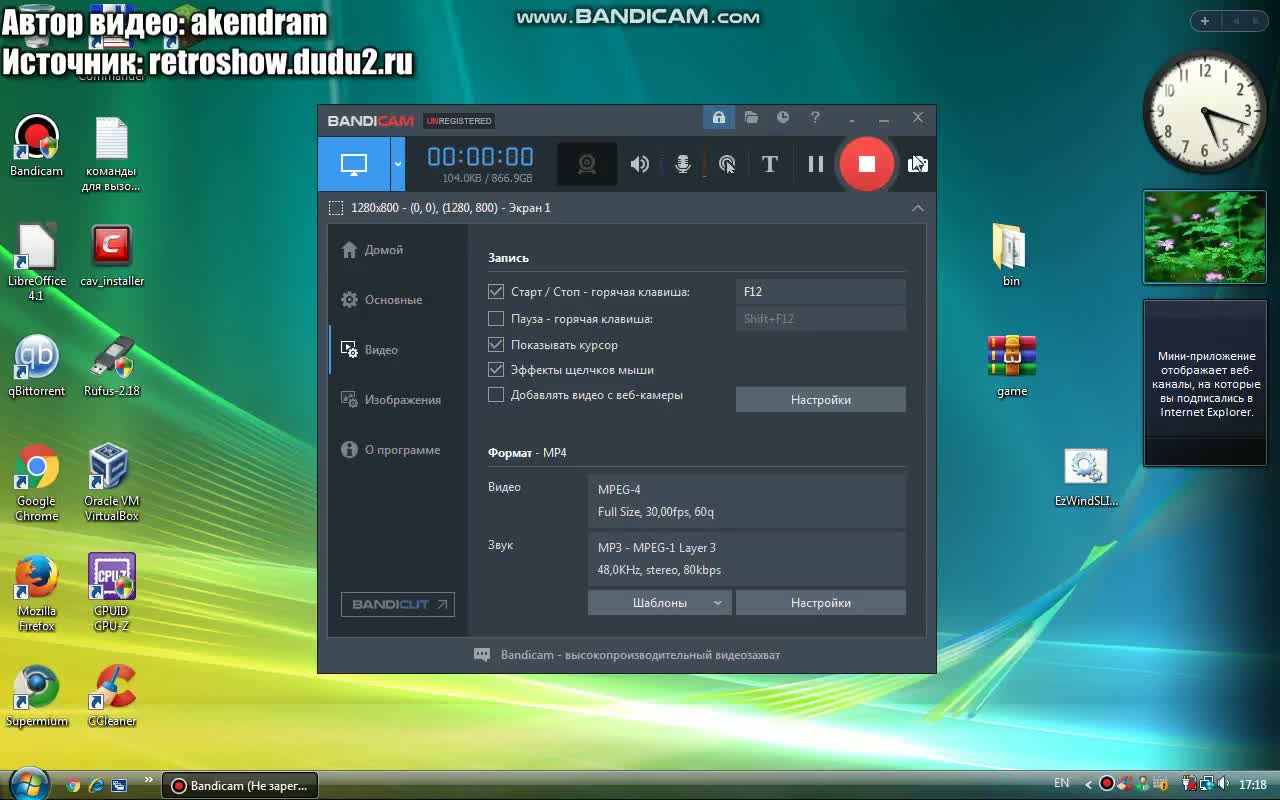Add gadget with sidebar plus button
This screenshot has height=800, width=1280.
(x=1205, y=21)
